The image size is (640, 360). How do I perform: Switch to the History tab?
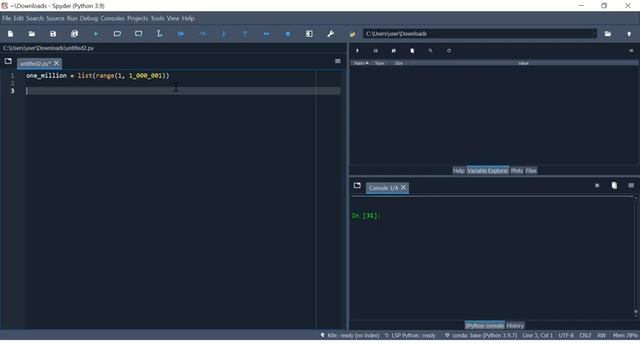pos(515,325)
